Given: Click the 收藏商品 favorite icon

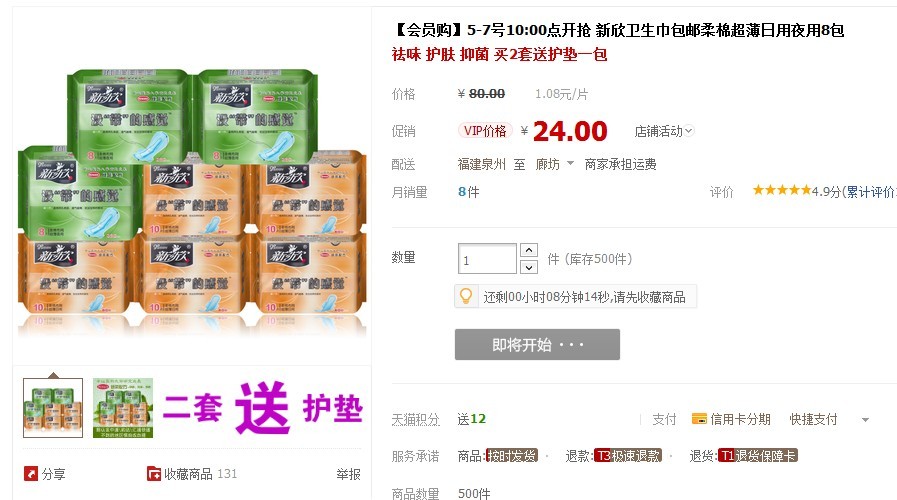Looking at the screenshot, I should click(x=154, y=474).
